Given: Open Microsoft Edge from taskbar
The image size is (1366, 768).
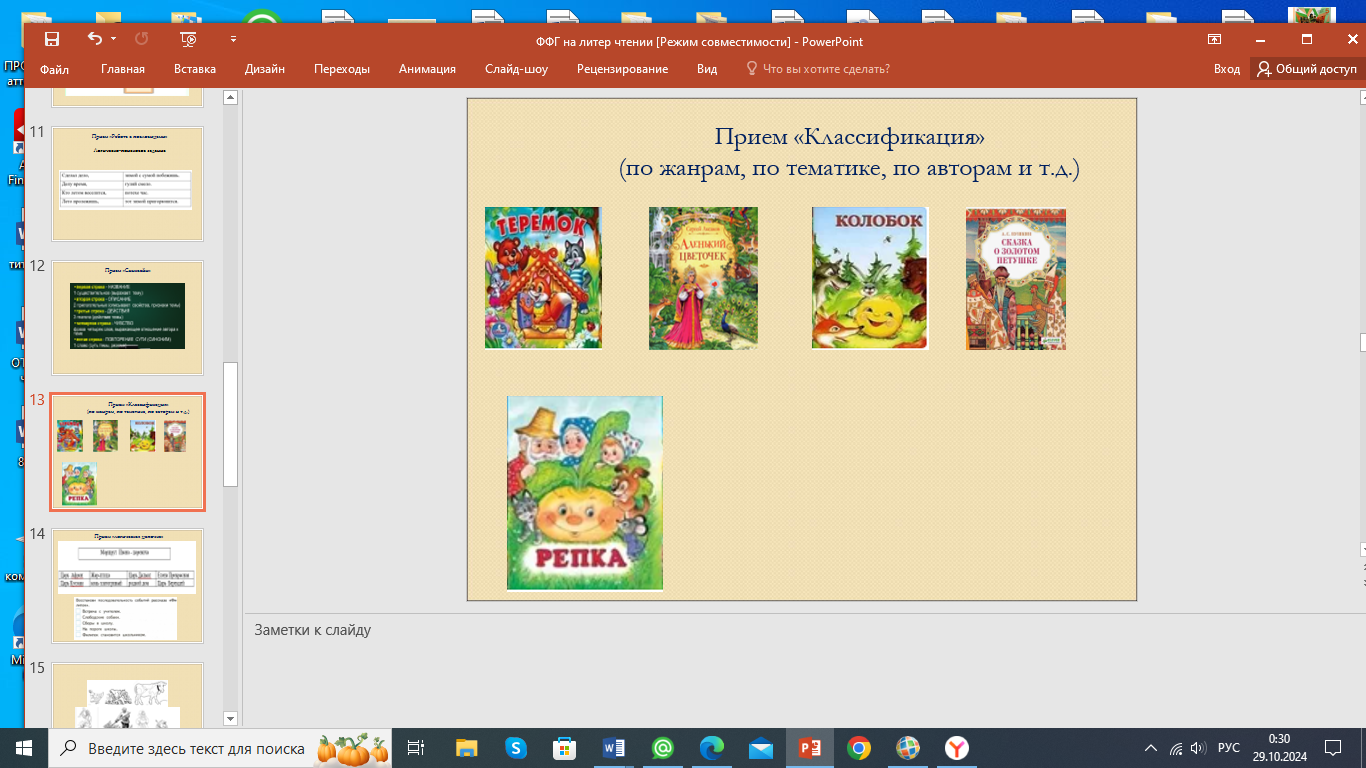Looking at the screenshot, I should click(712, 748).
